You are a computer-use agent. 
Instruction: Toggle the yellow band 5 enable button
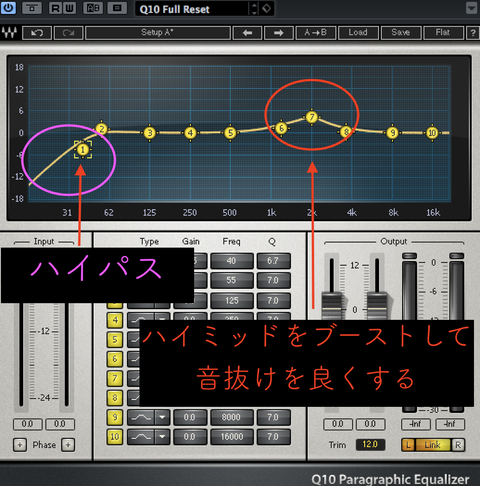pos(115,340)
